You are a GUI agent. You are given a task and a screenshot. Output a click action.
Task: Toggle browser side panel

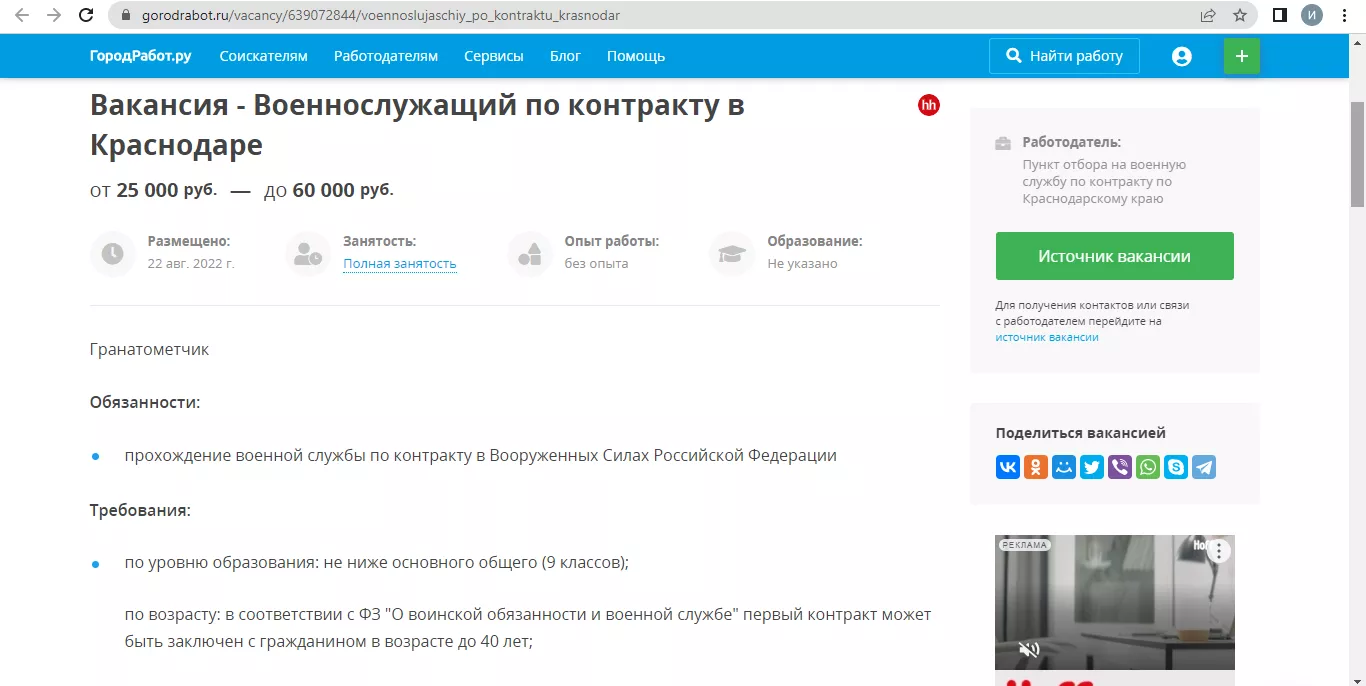pos(1279,16)
